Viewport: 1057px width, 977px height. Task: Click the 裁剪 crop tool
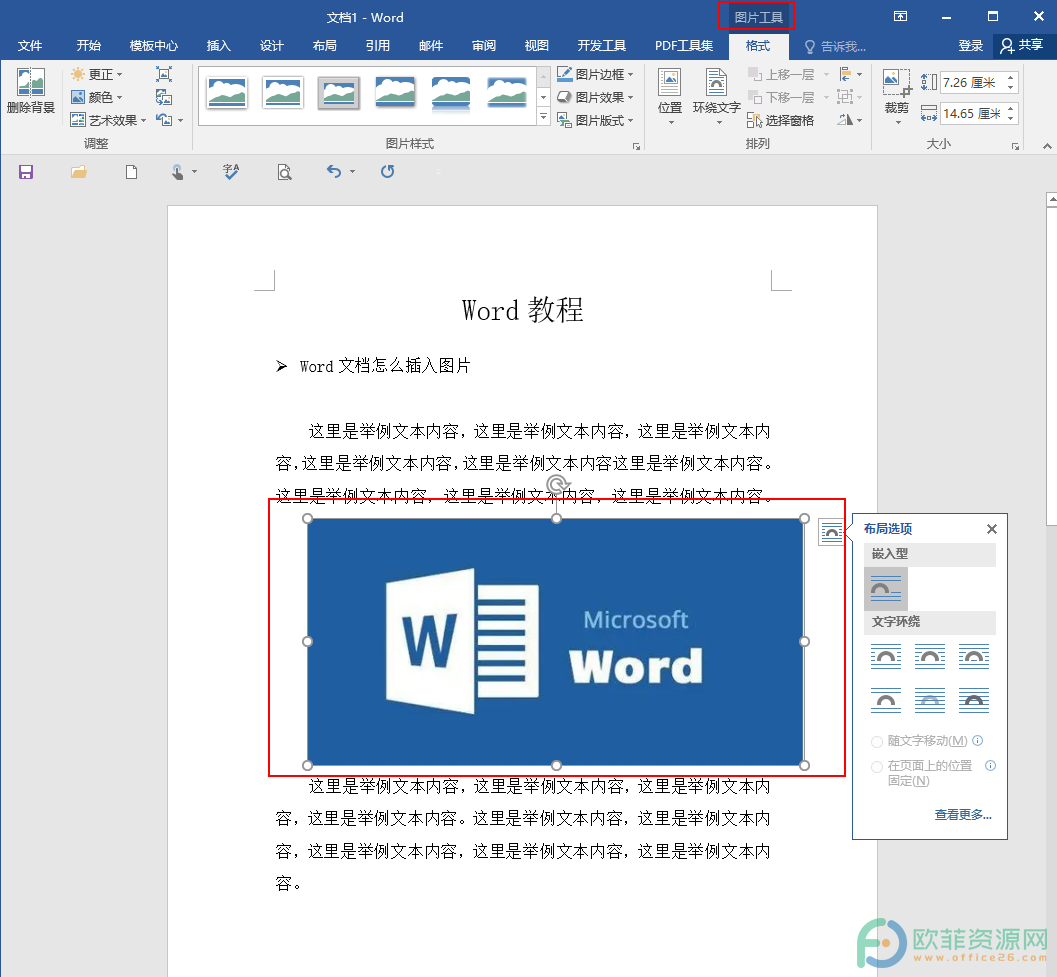897,96
